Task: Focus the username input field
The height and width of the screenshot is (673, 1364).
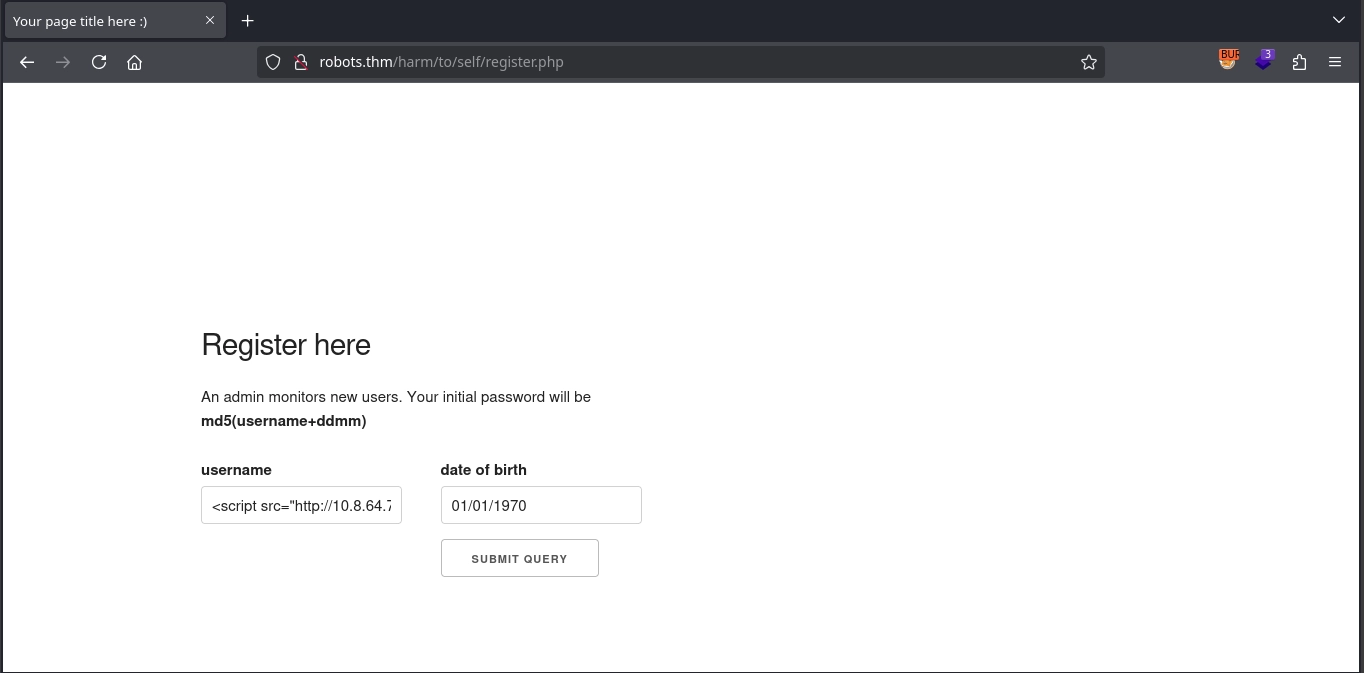Action: click(x=301, y=505)
